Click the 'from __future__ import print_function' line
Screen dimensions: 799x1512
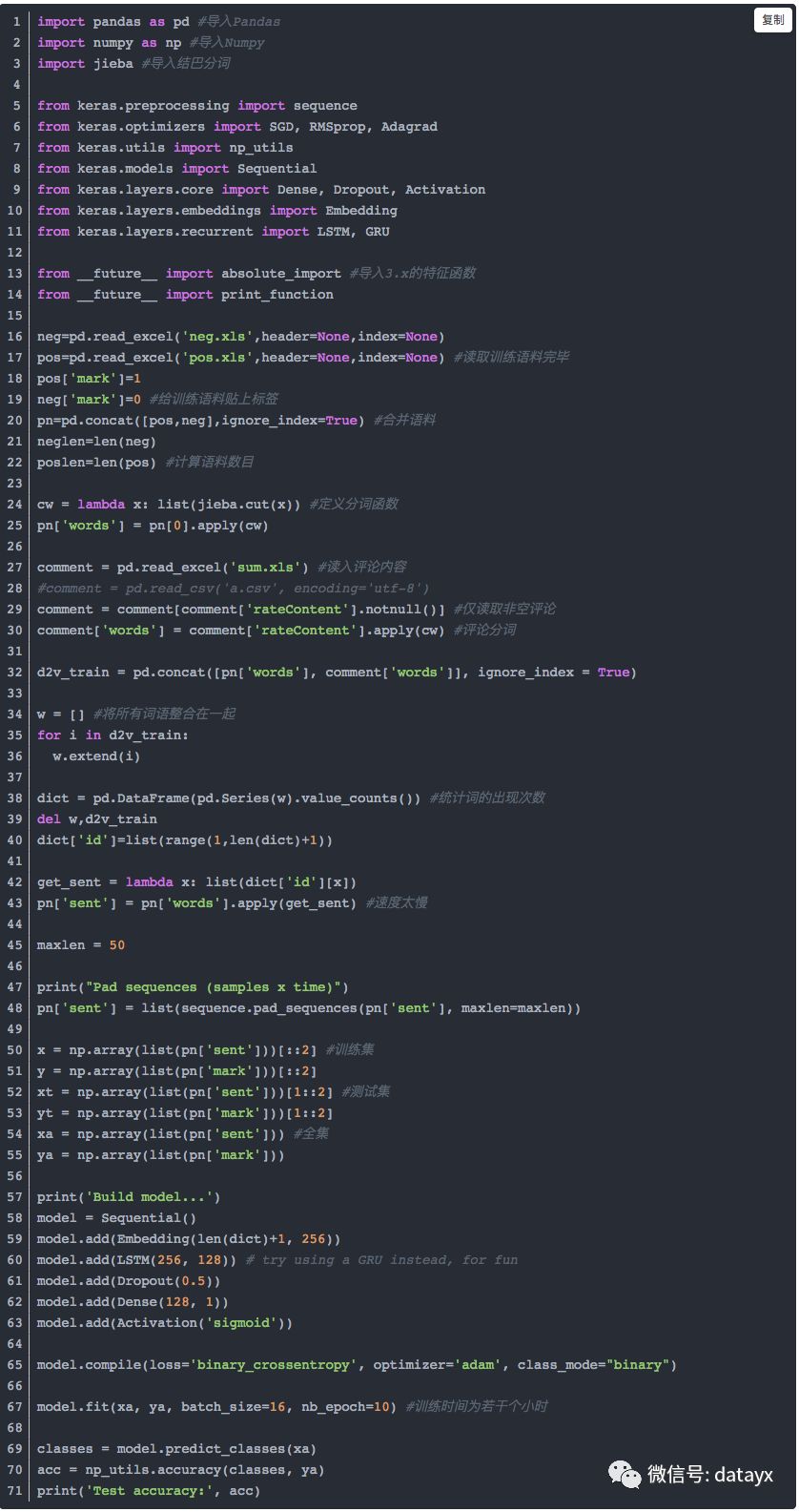(x=185, y=294)
